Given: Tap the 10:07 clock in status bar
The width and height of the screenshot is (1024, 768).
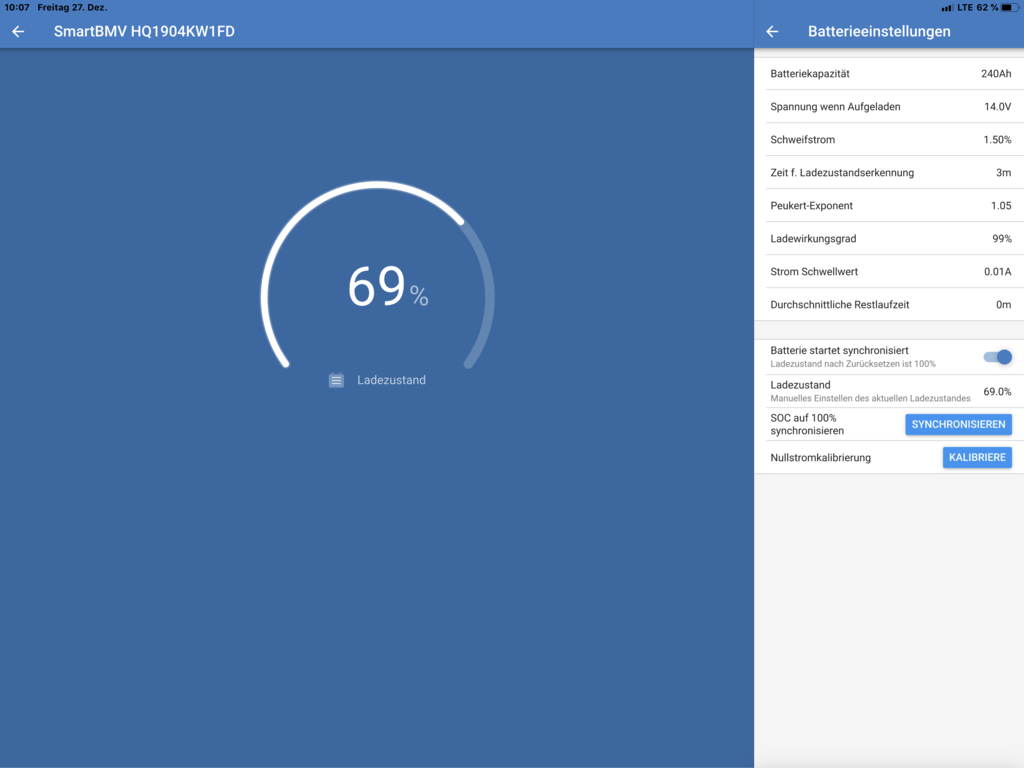Looking at the screenshot, I should [17, 8].
